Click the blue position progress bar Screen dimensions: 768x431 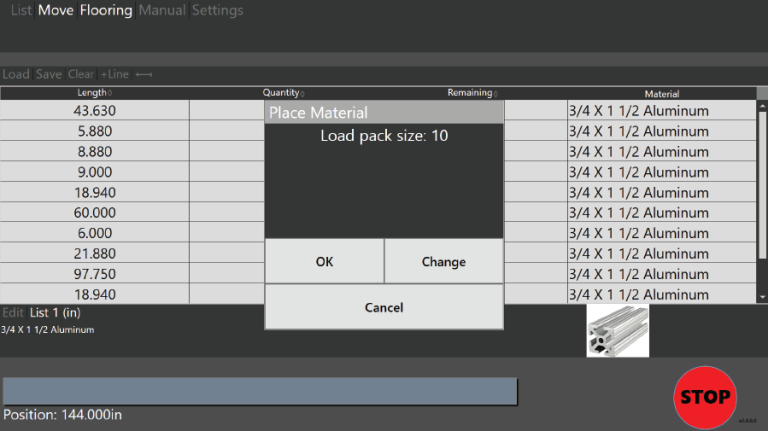tap(260, 391)
